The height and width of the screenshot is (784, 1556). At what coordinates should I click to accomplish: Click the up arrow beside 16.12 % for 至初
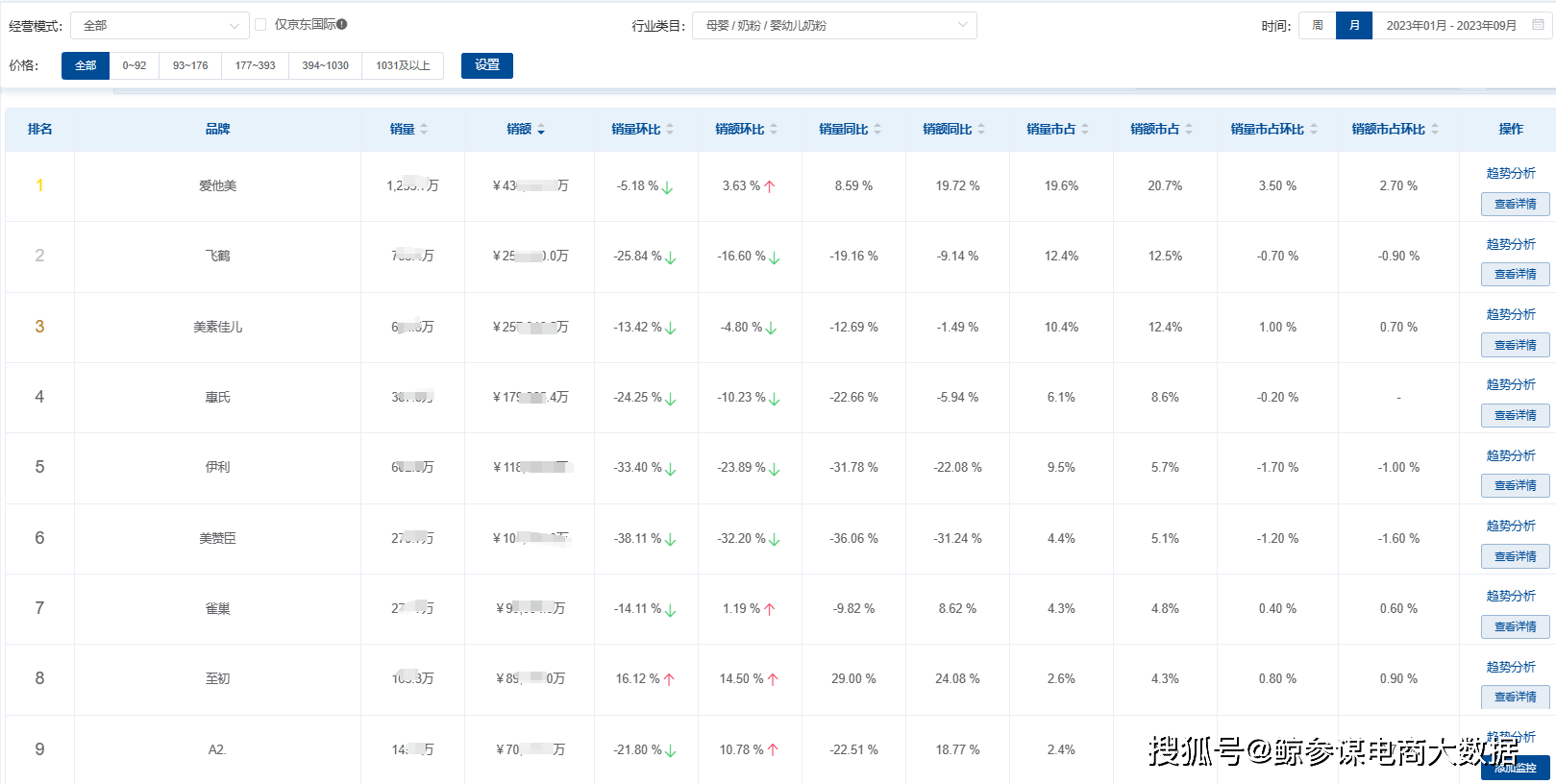[x=669, y=680]
